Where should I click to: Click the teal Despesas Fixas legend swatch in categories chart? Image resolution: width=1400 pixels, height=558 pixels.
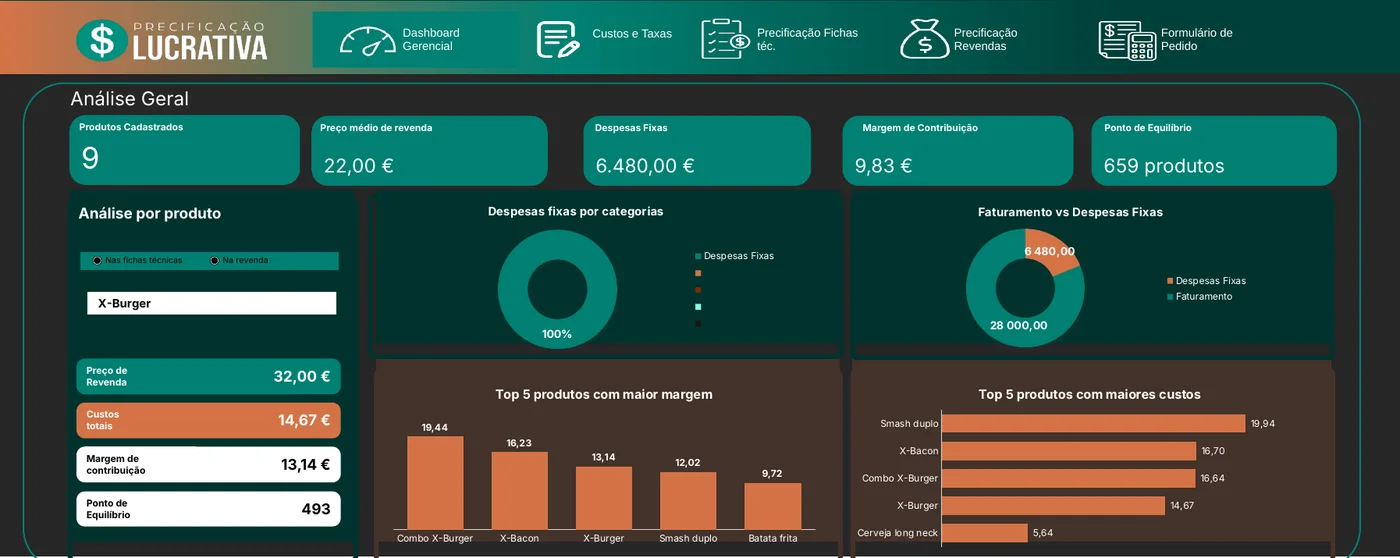coord(698,256)
